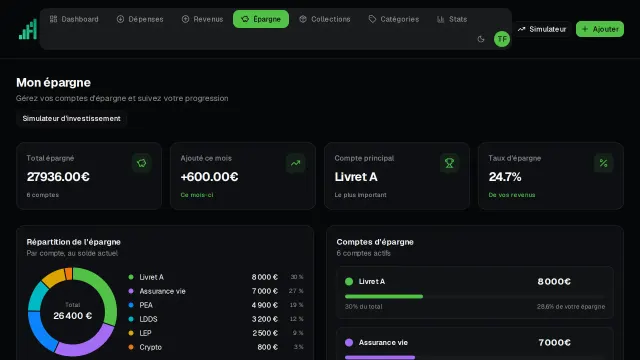Launch the Simulateur button in the header
The image size is (640, 360).
click(x=542, y=29)
